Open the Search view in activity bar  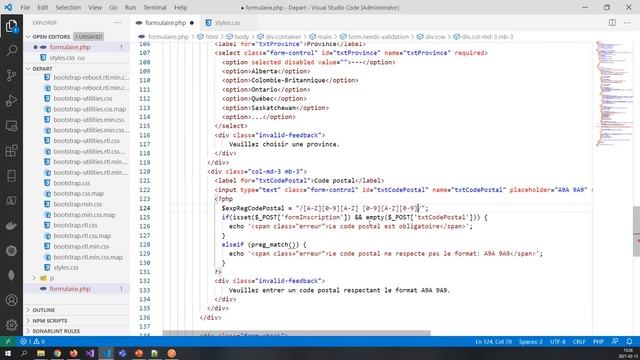(11, 50)
